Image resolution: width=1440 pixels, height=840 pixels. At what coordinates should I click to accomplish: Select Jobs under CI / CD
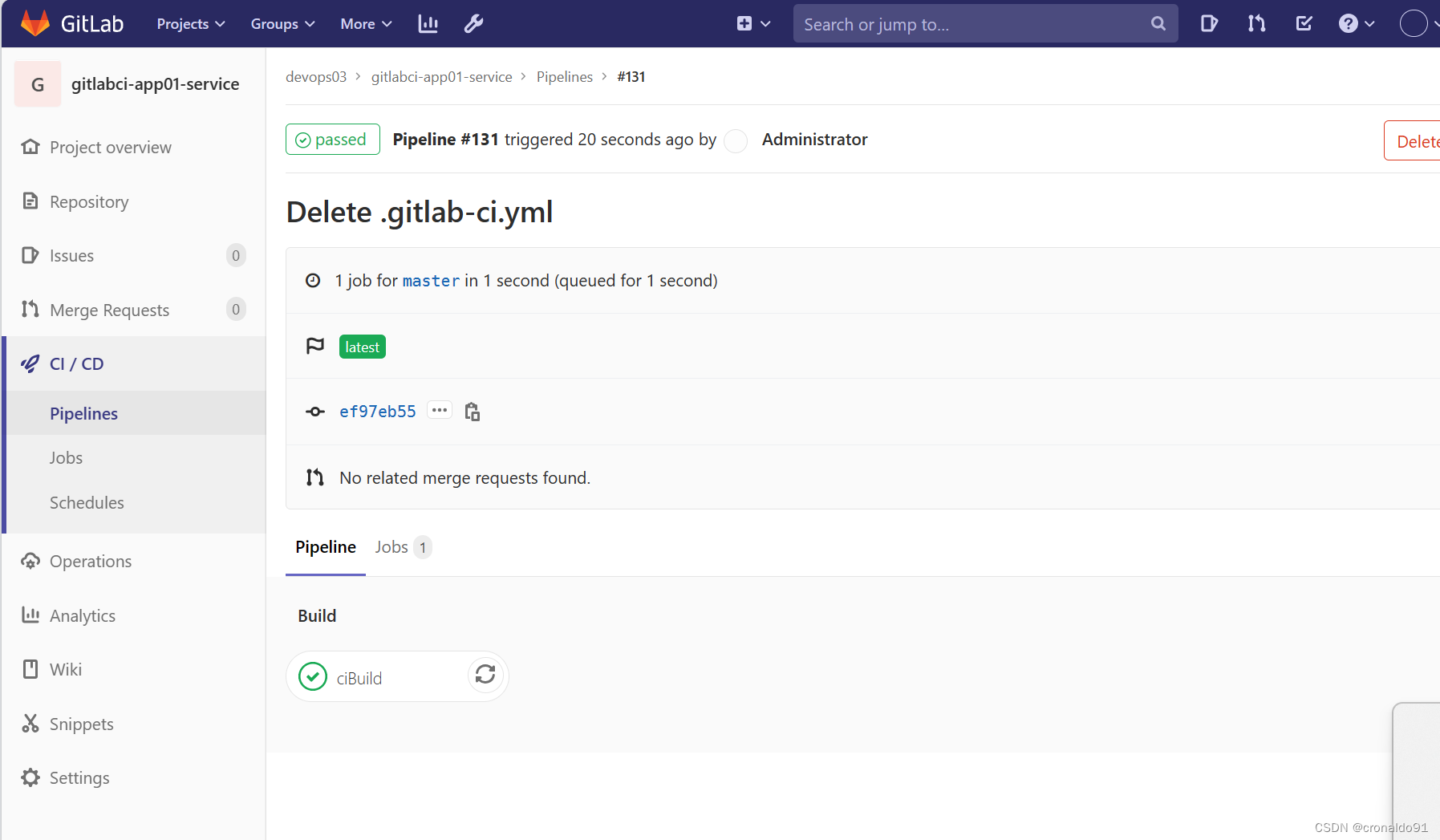(66, 458)
